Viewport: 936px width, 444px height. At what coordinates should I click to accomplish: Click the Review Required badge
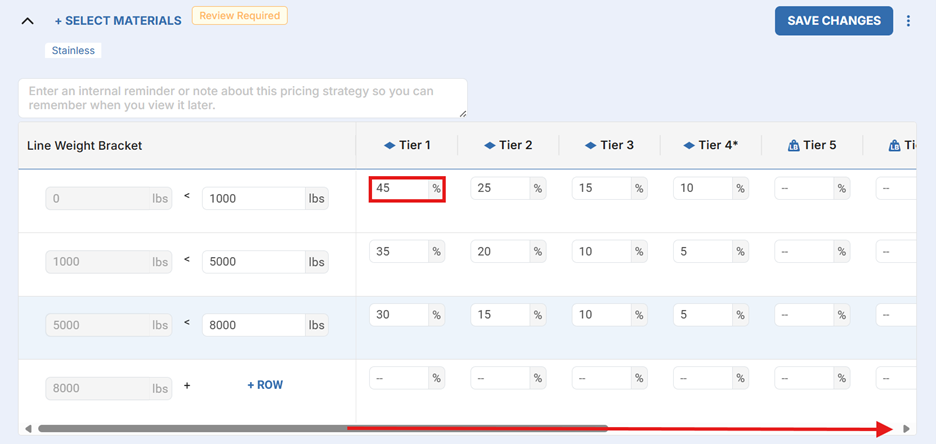pyautogui.click(x=240, y=16)
